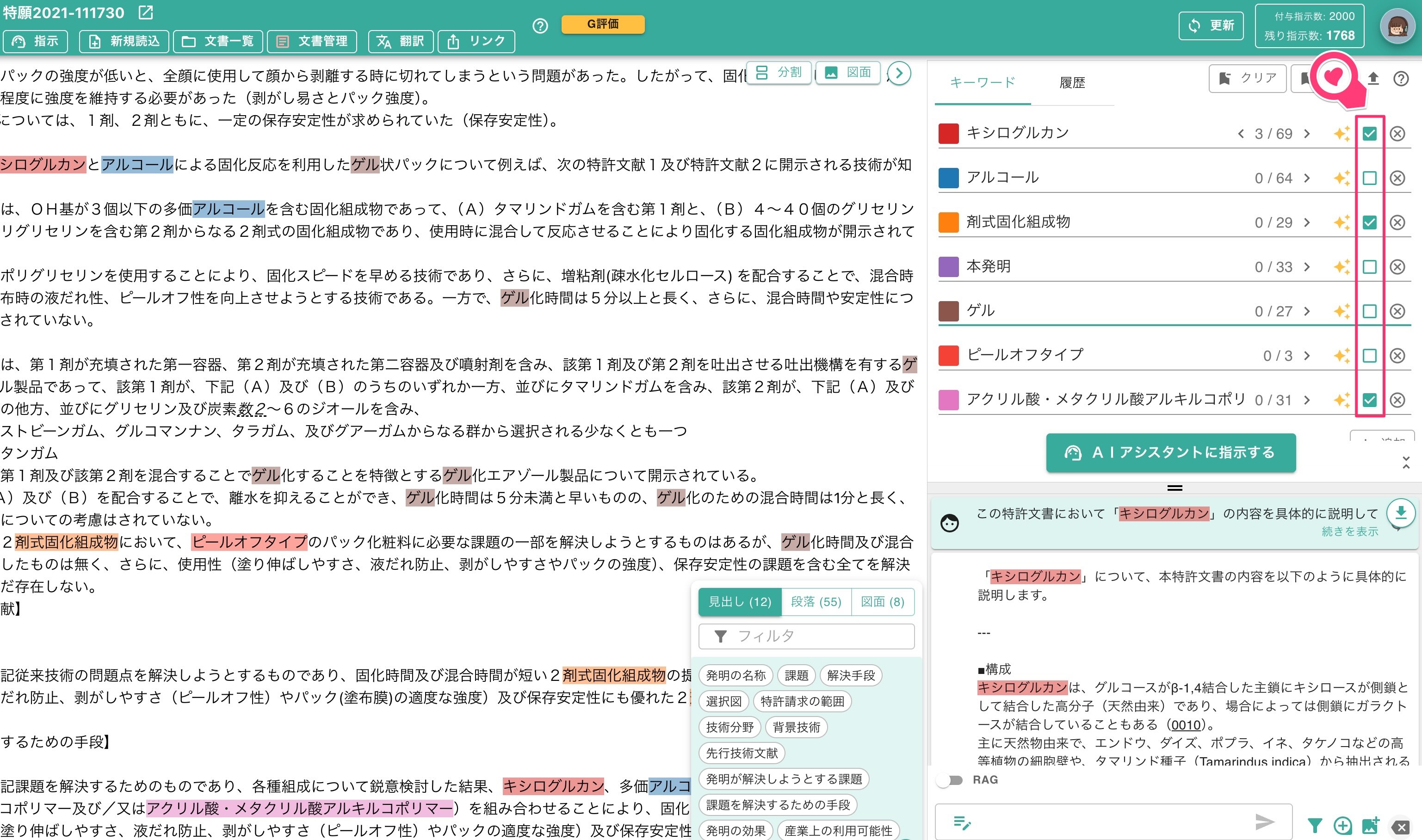Image resolution: width=1422 pixels, height=840 pixels.
Task: Remove the キシログルカン keyword
Action: (1397, 134)
